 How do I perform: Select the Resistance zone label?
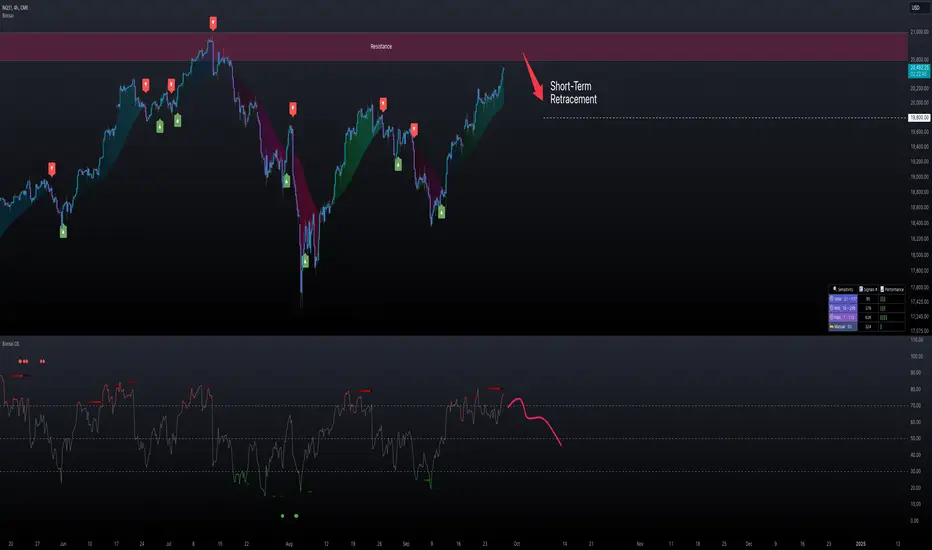[x=381, y=46]
